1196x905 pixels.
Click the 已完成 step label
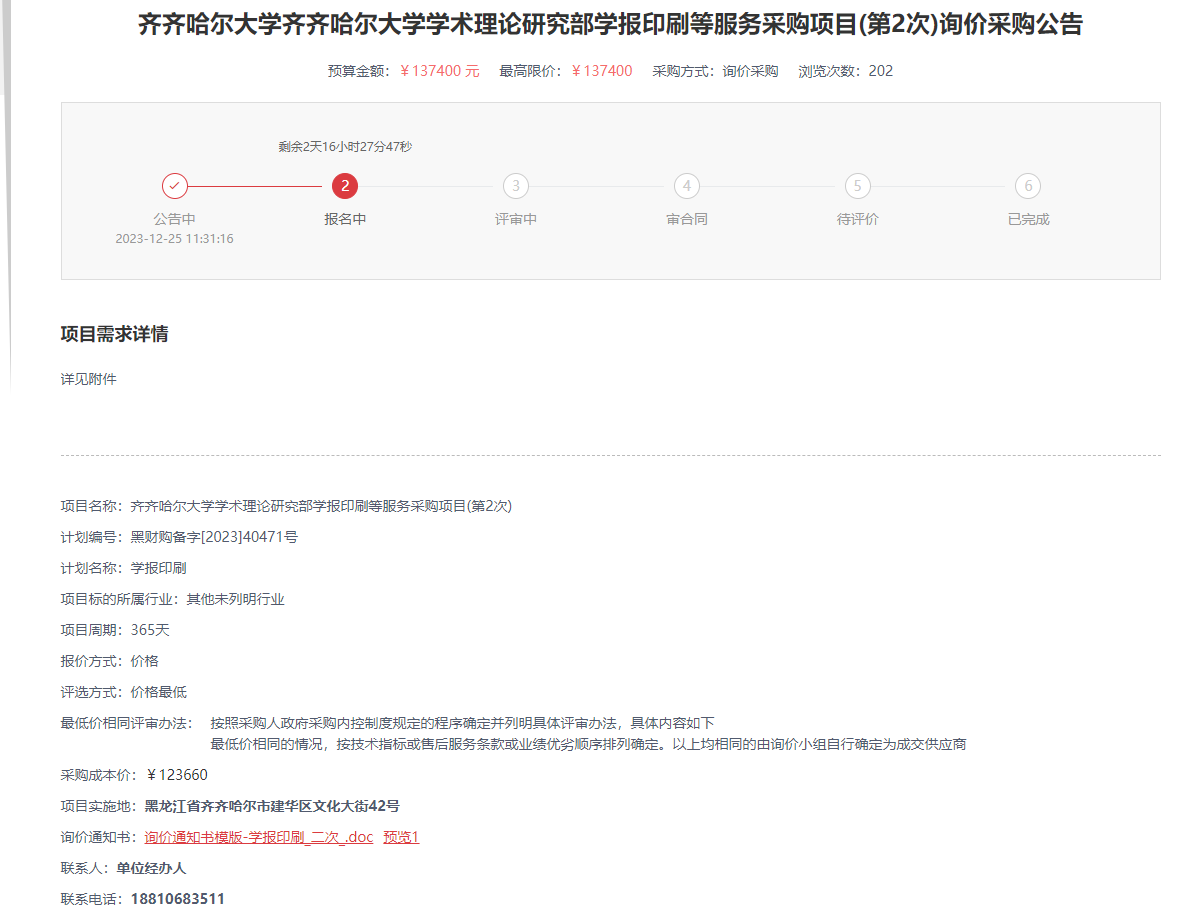tap(1028, 219)
